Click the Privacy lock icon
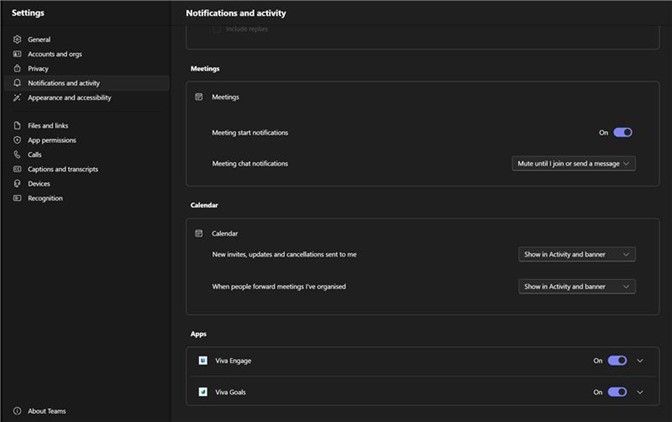672x422 pixels. tap(17, 69)
